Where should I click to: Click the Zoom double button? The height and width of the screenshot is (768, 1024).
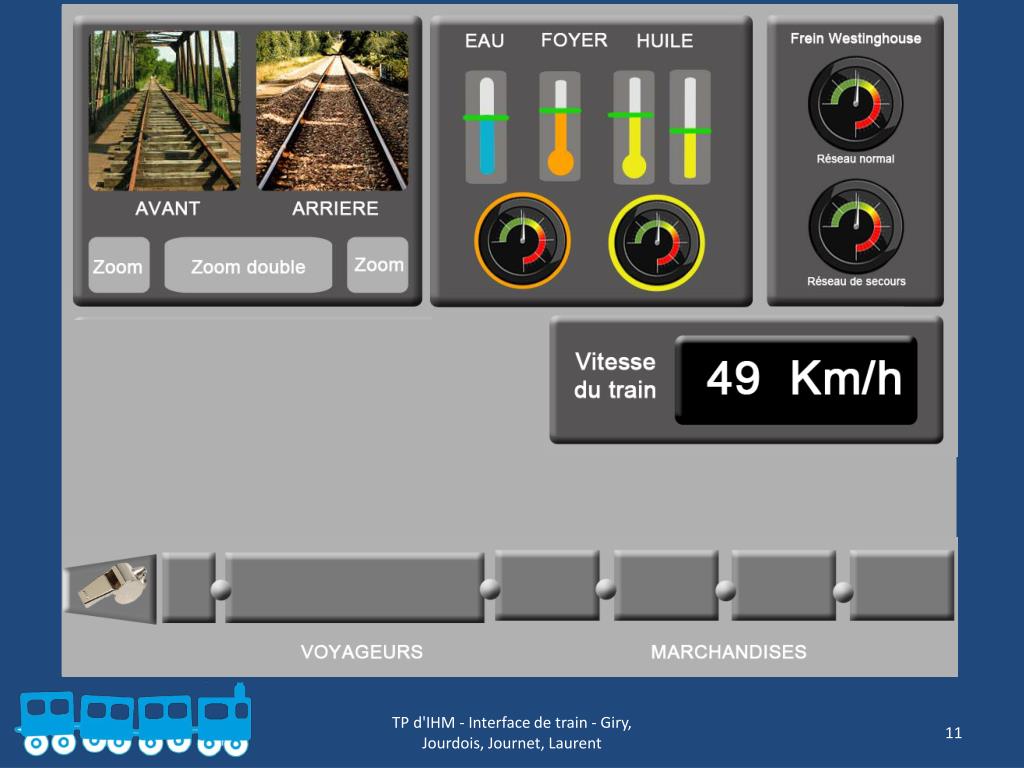pos(248,265)
